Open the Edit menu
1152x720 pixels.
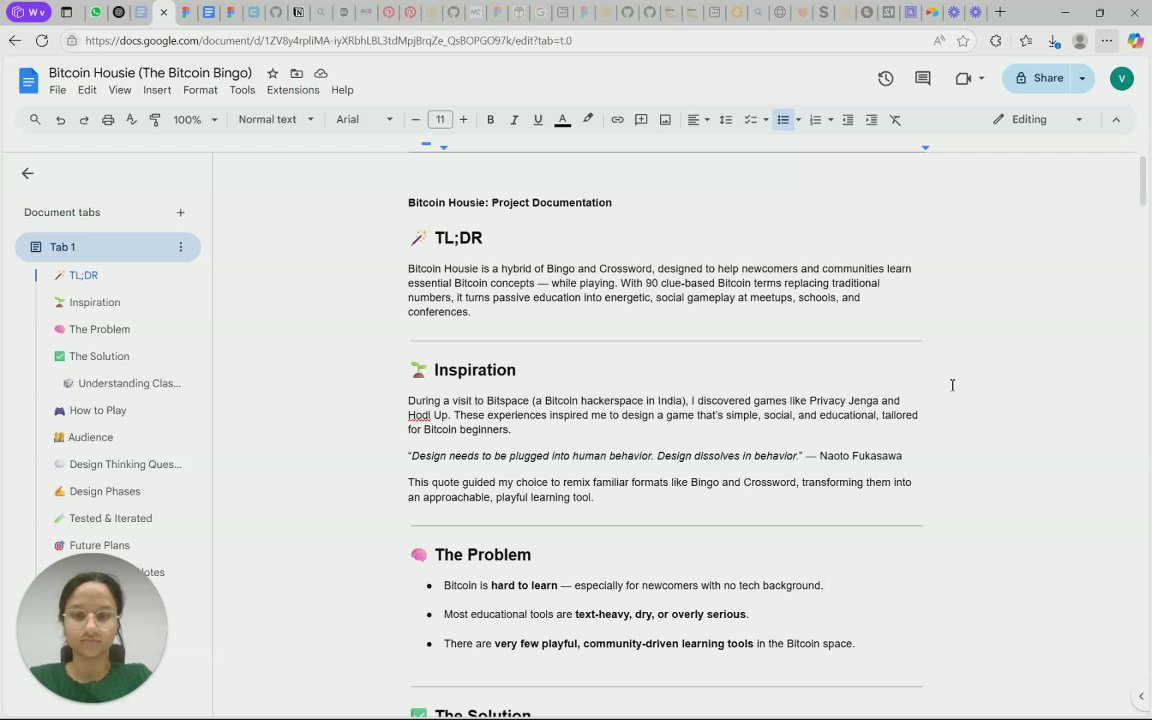pos(87,90)
